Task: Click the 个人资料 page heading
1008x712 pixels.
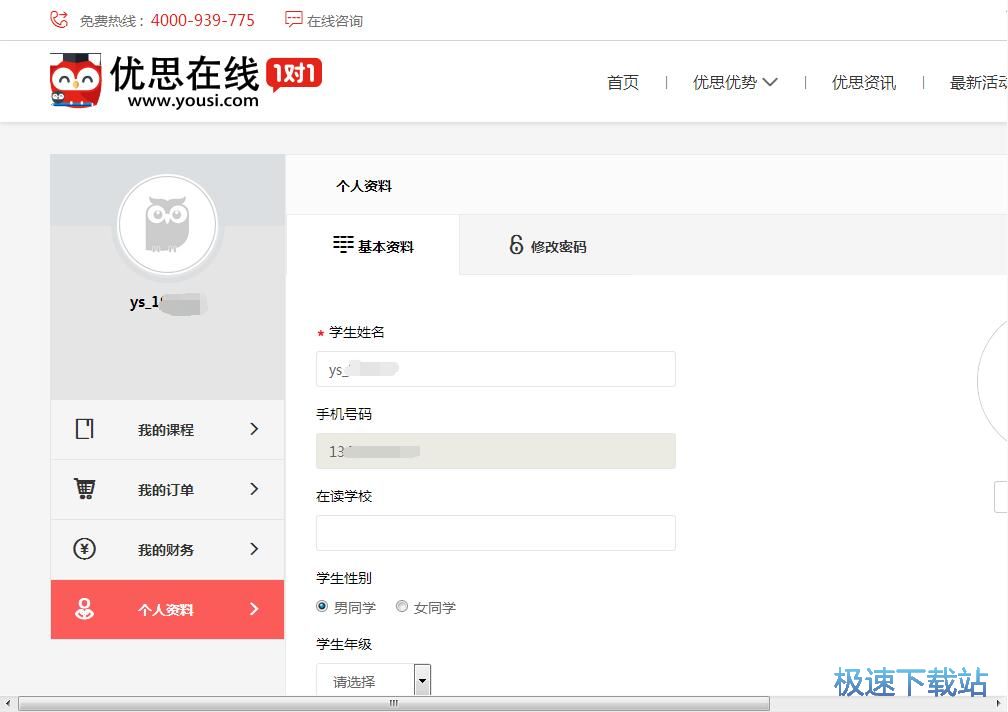Action: pyautogui.click(x=364, y=186)
